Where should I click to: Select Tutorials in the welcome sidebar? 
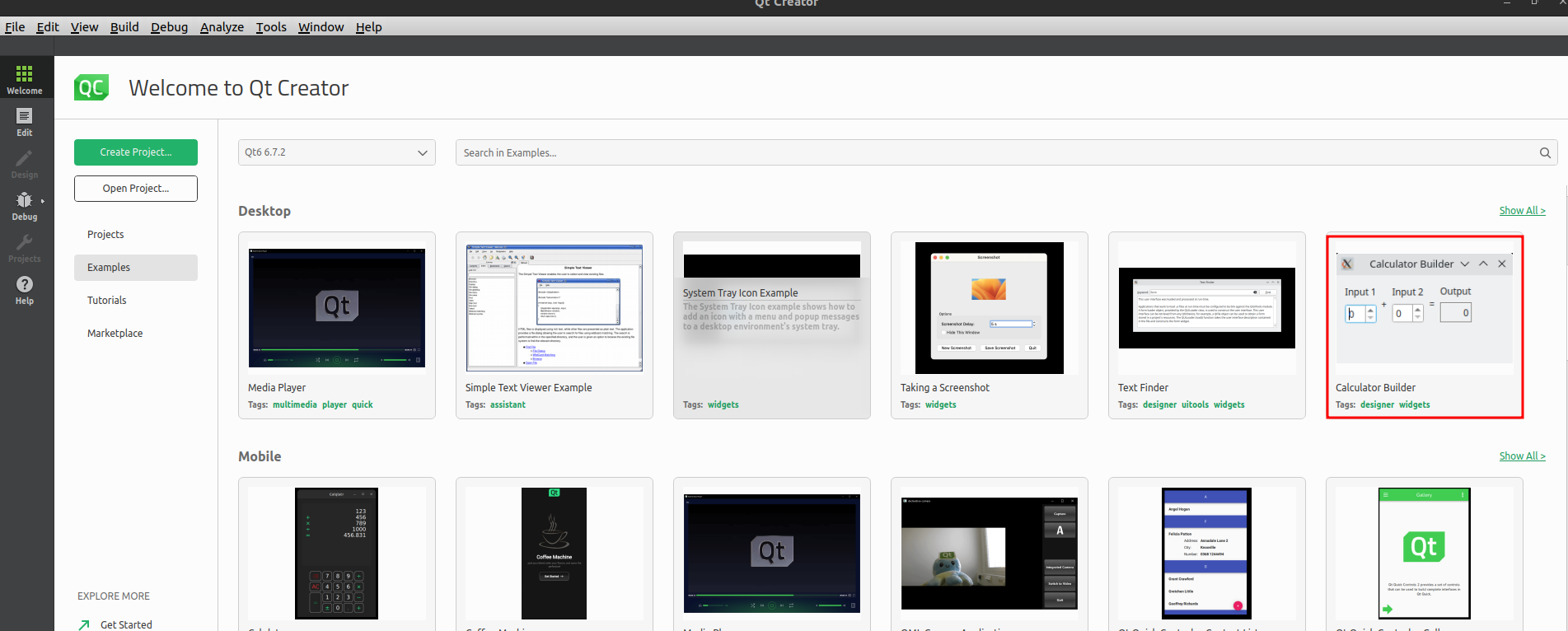coord(136,301)
